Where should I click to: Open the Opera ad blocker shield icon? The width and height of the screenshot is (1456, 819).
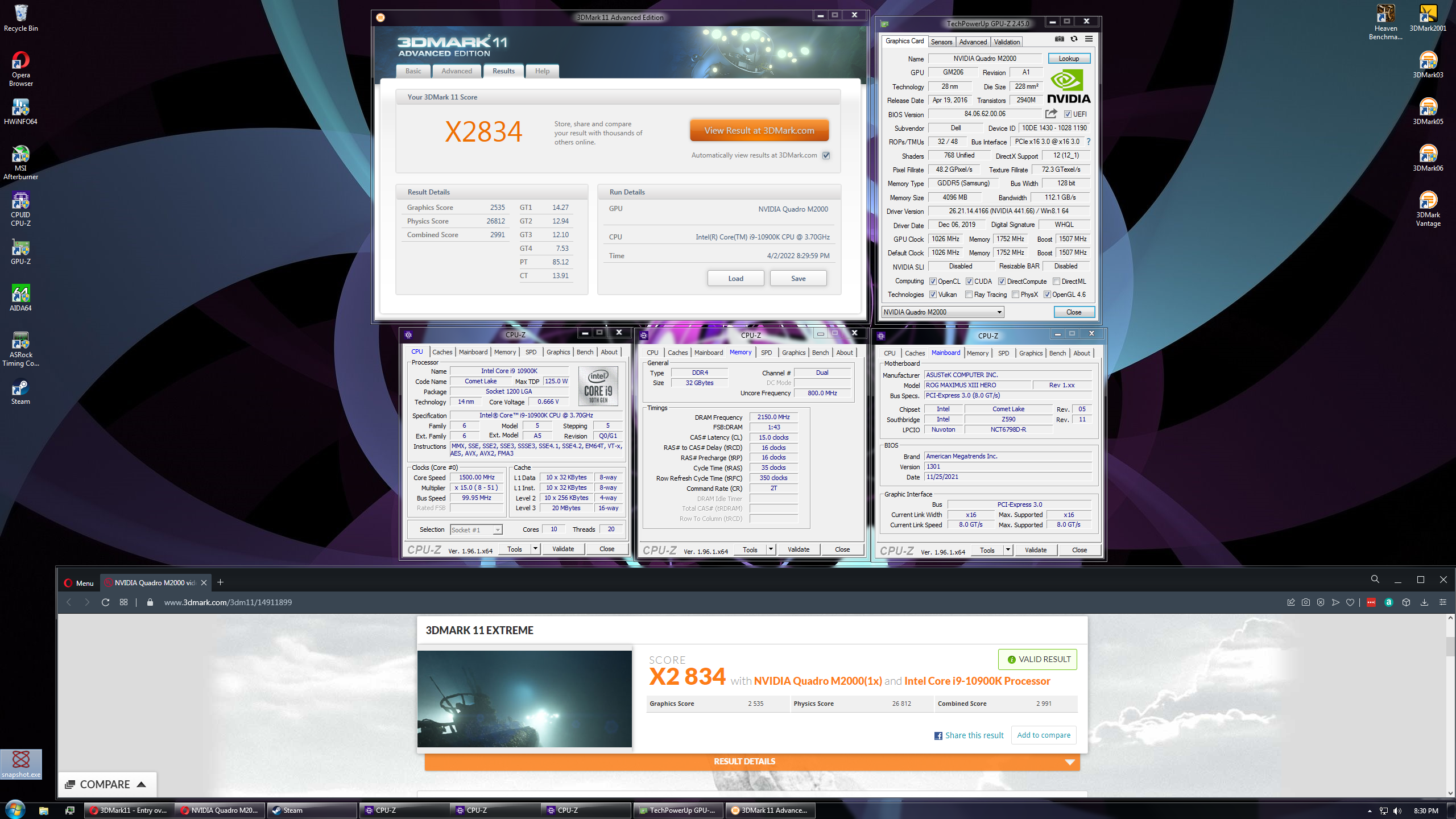point(1321,602)
